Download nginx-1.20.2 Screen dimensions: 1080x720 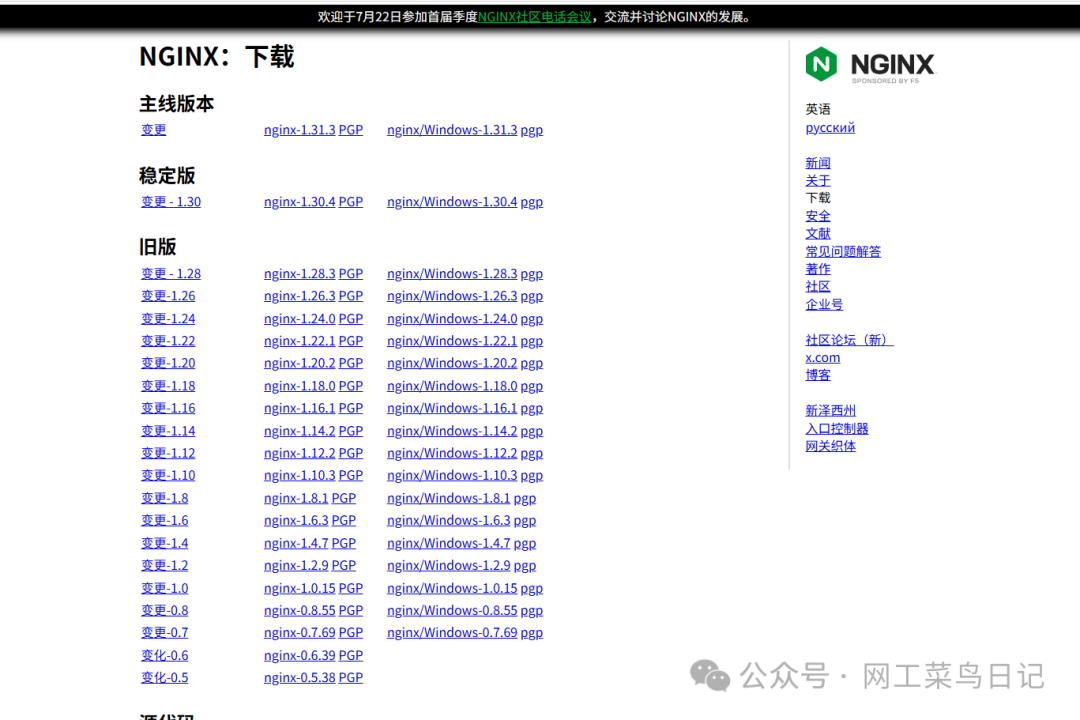[300, 362]
